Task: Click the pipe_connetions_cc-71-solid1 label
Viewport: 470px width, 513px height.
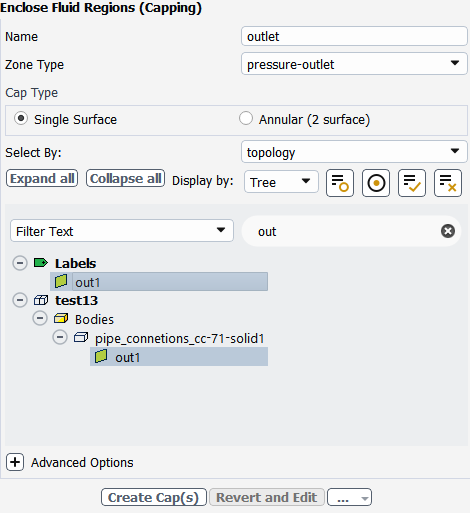Action: point(180,338)
